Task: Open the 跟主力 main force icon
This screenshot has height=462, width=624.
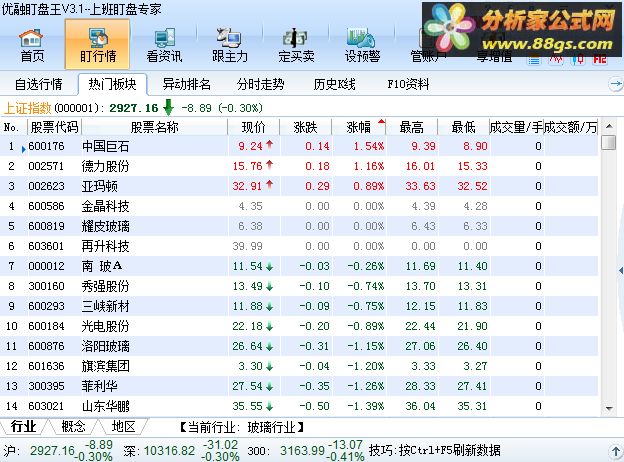Action: (230, 45)
